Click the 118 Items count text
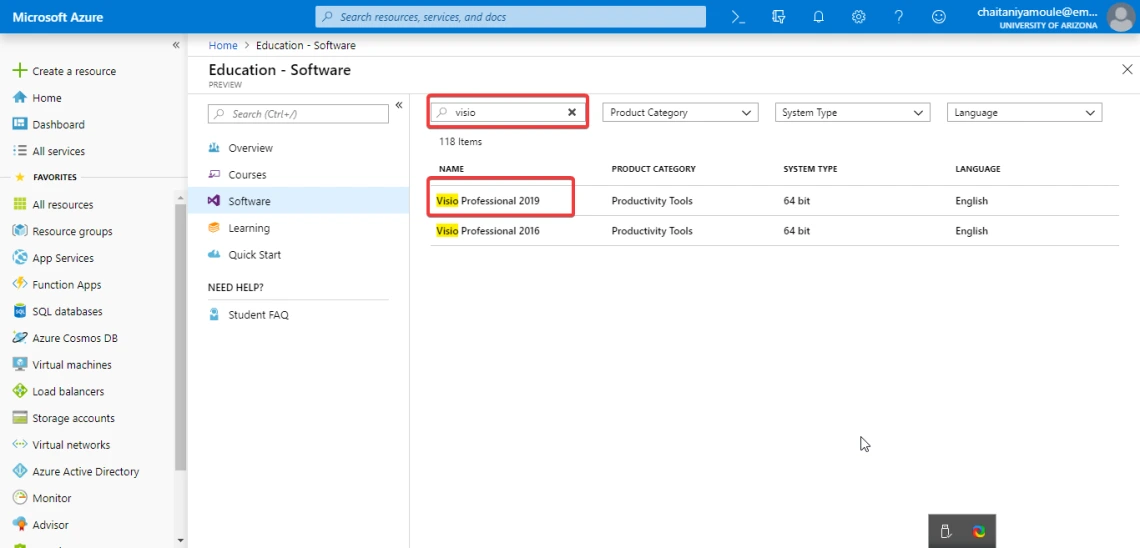The width and height of the screenshot is (1140, 548). (460, 142)
